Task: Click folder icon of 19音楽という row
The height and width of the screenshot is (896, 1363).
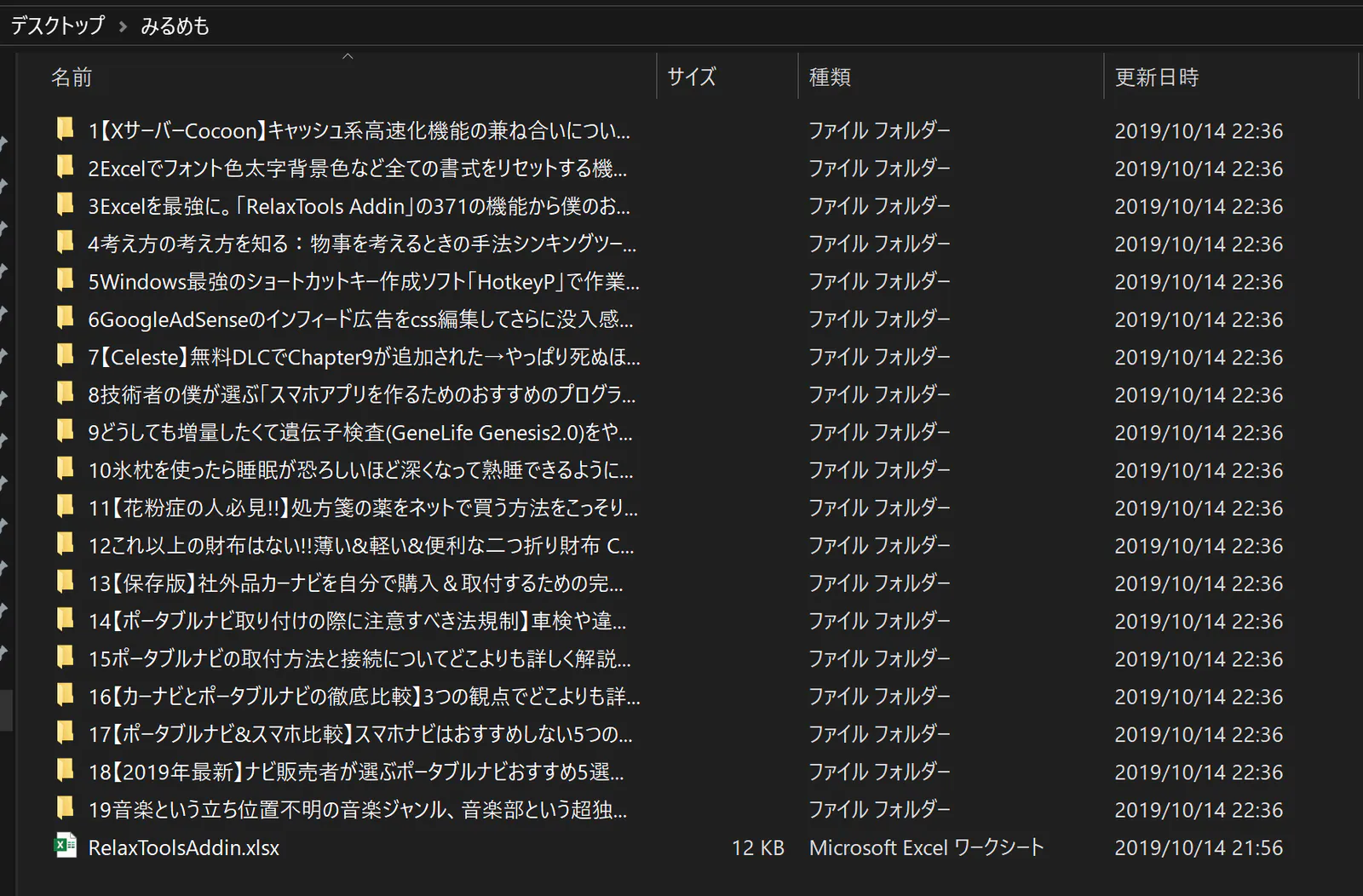Action: coord(65,808)
